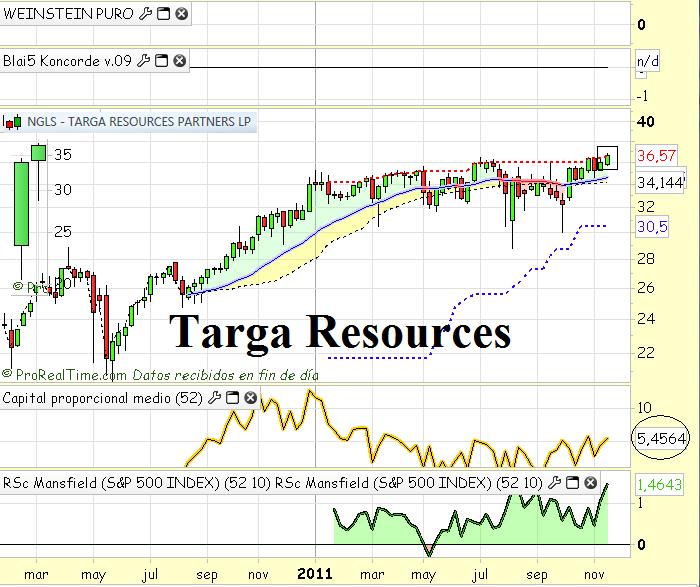Open settings wrench for Capital proporcional medio
Image resolution: width=700 pixels, height=587 pixels.
click(214, 397)
